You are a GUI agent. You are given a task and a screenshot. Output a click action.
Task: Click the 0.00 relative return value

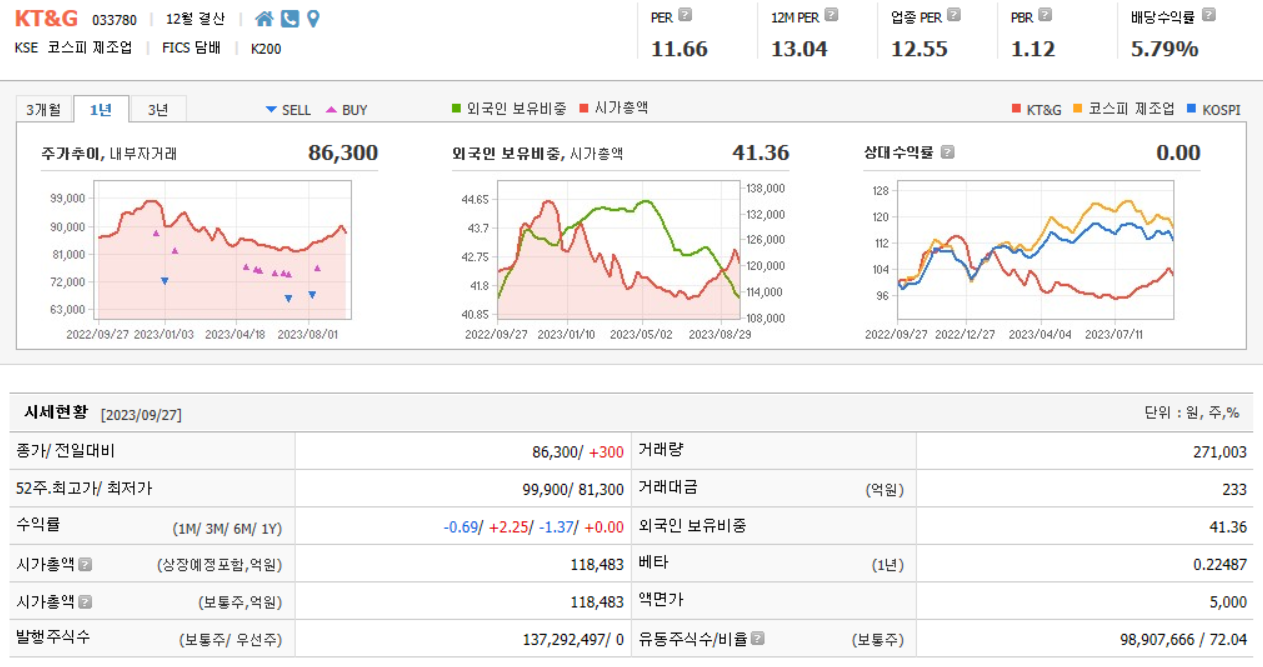[x=1178, y=153]
